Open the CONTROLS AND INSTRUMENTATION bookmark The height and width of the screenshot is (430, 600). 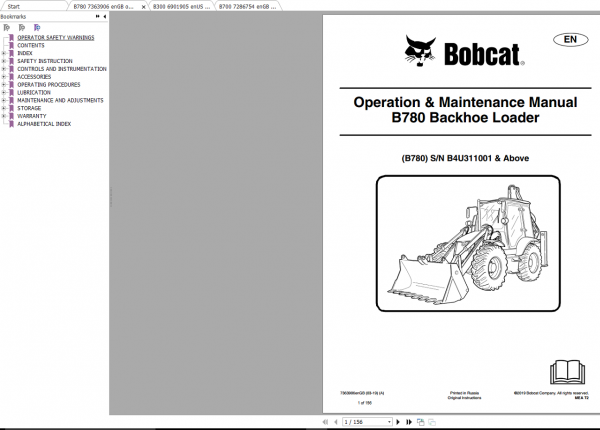tap(62, 69)
